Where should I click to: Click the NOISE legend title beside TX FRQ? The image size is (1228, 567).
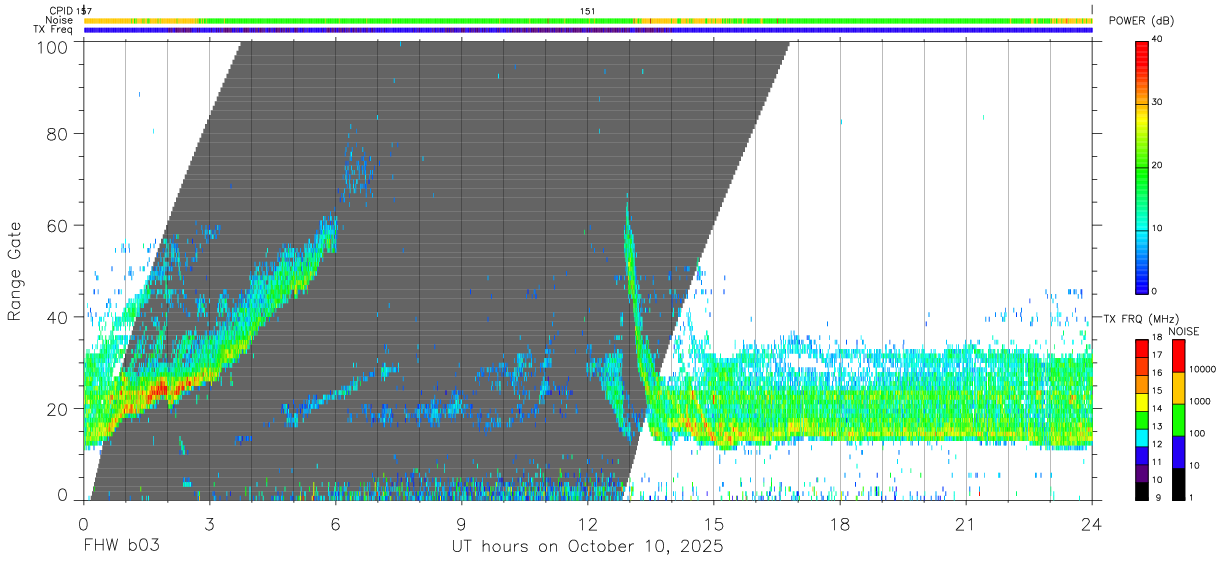[x=1186, y=331]
